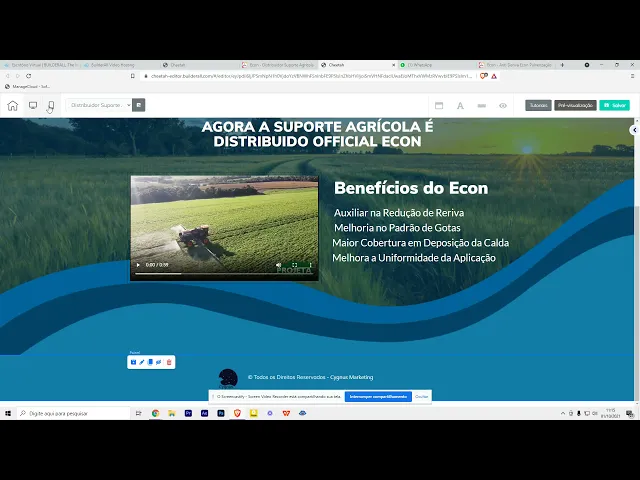The width and height of the screenshot is (640, 480).
Task: Open the notification center icon
Action: click(x=630, y=413)
